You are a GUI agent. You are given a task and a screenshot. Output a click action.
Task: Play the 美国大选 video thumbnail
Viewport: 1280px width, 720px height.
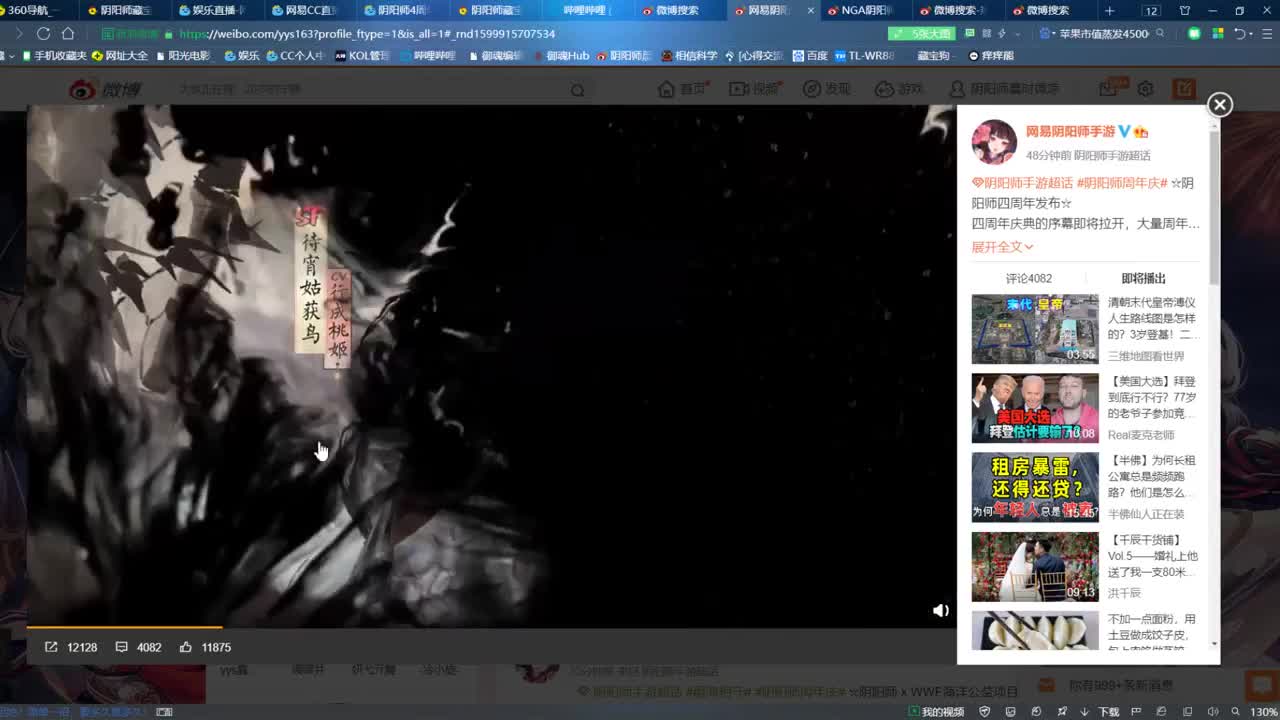(x=1035, y=408)
